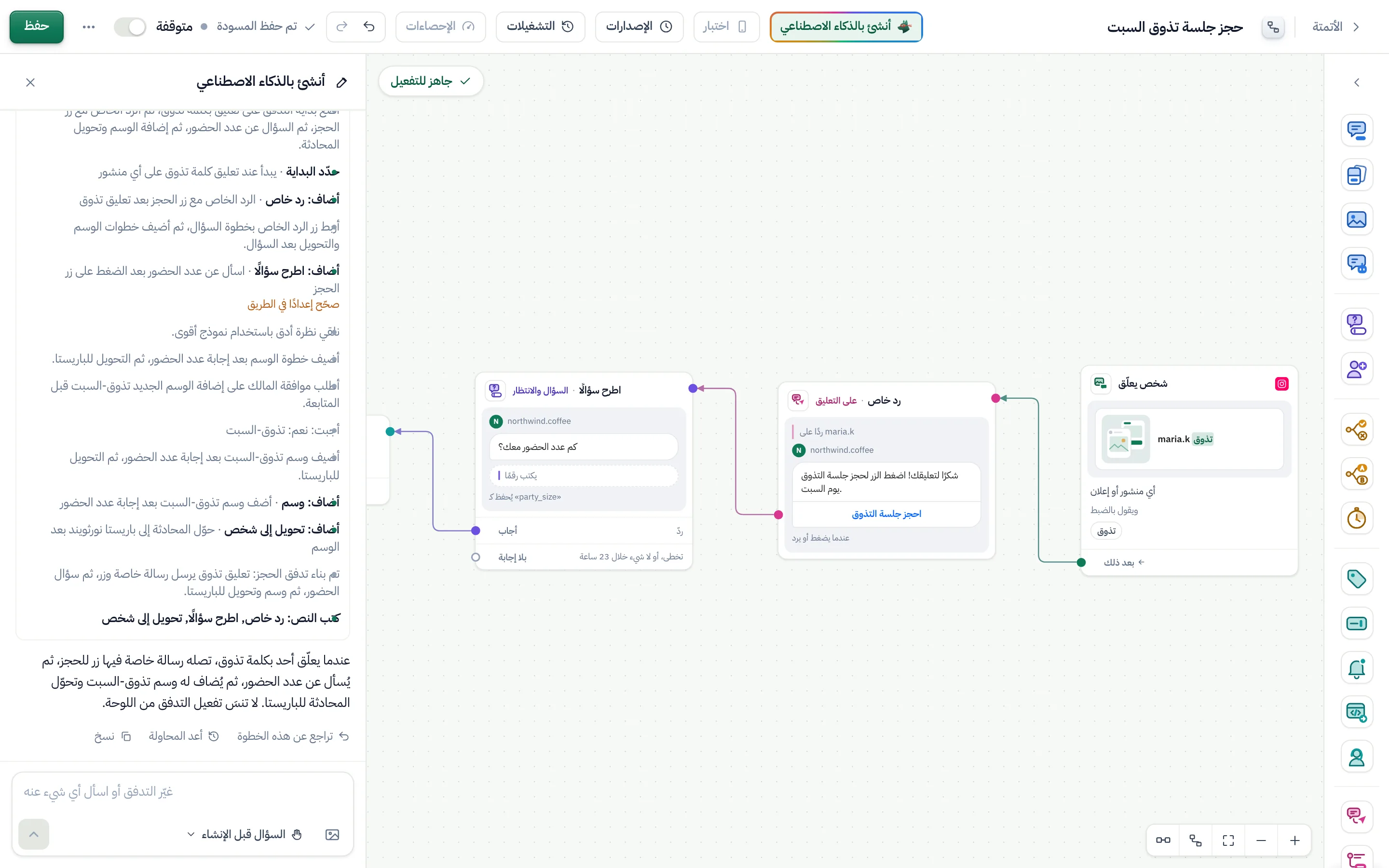Add a stopwatch delay step icon
The image size is (1389, 868).
coord(1356,518)
